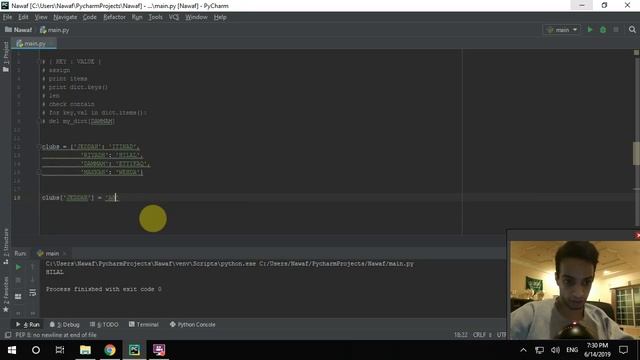Open File Explorer from the taskbar

pos(85,350)
